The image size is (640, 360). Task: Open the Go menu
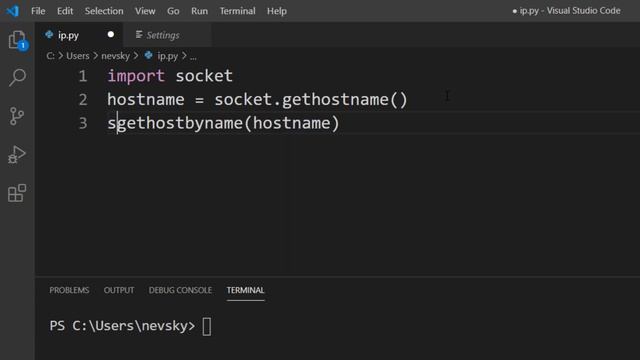point(173,11)
